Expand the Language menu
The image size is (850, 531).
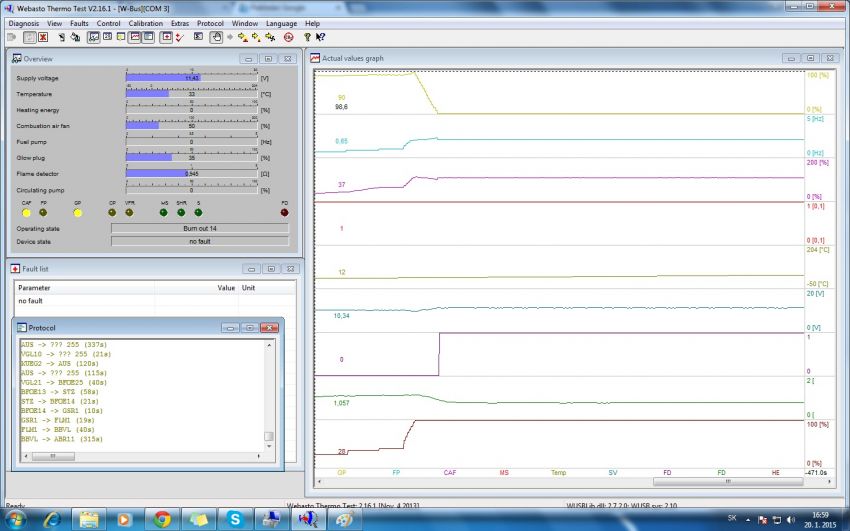point(281,22)
